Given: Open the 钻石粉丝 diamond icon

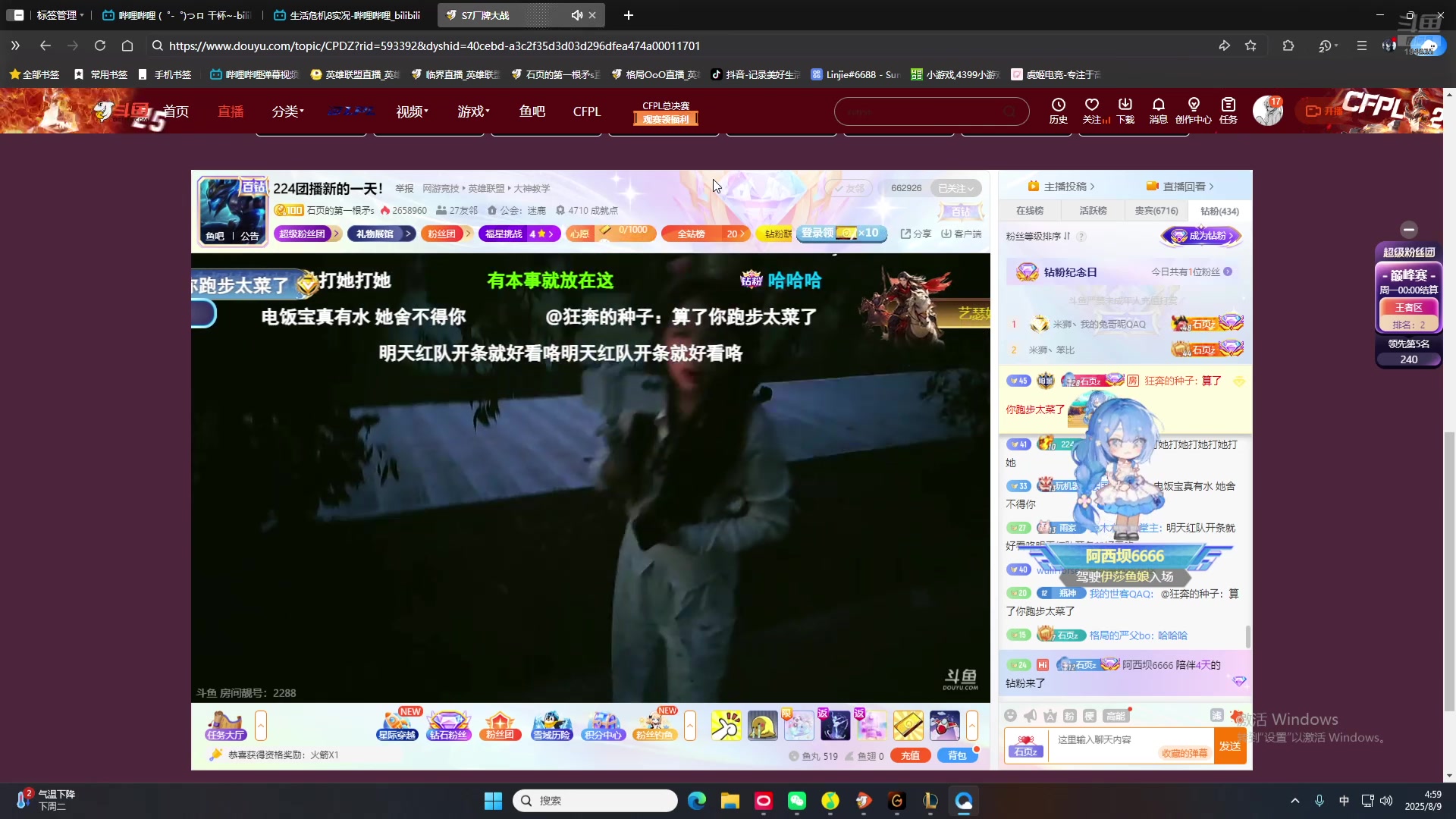Looking at the screenshot, I should 449,726.
